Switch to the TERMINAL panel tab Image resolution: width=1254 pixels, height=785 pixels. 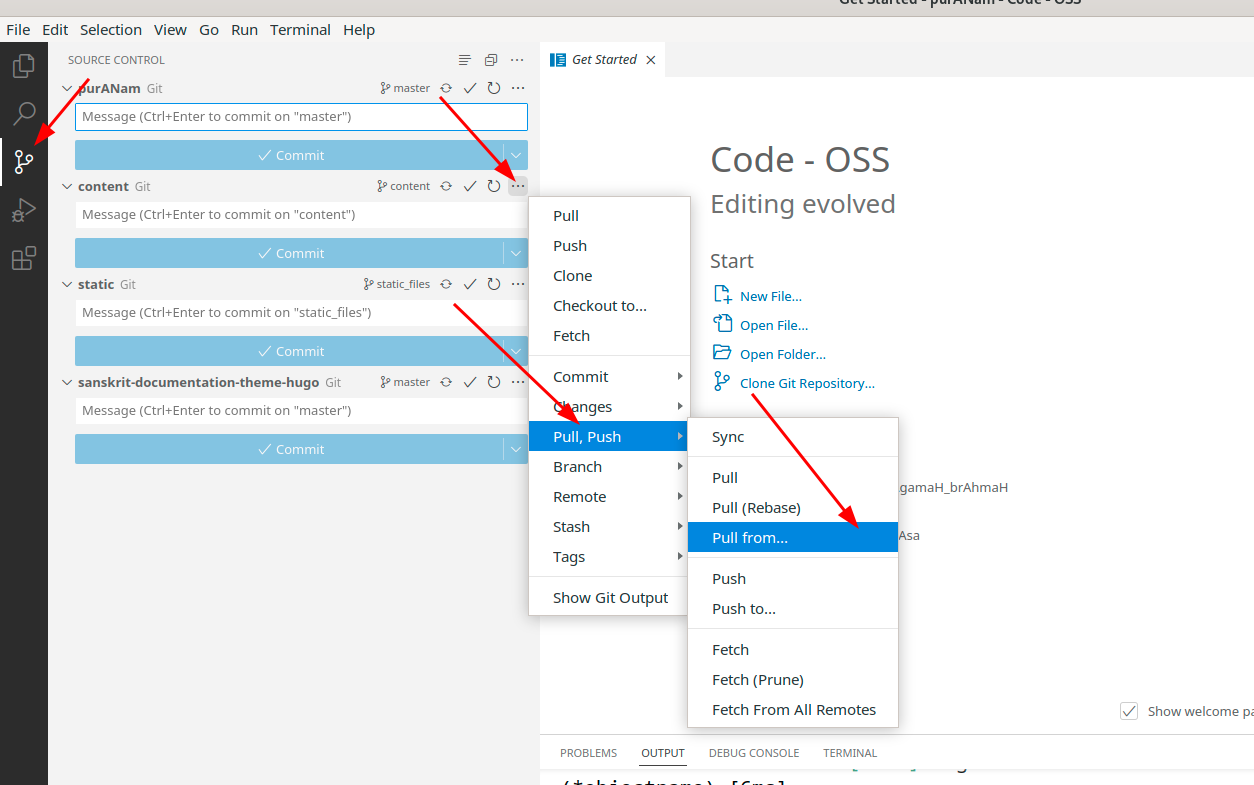tap(850, 753)
